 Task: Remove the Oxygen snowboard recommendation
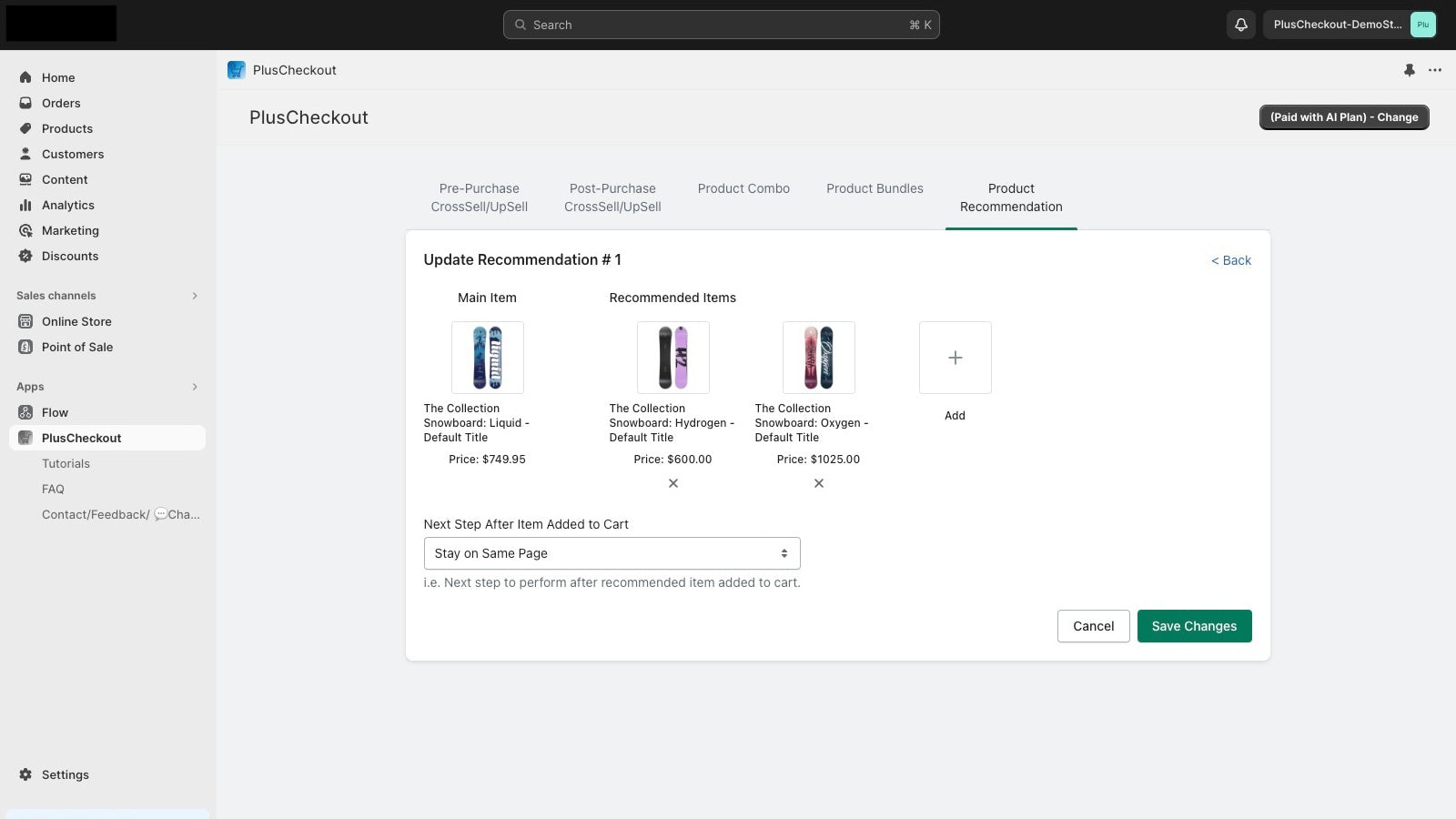click(x=818, y=482)
